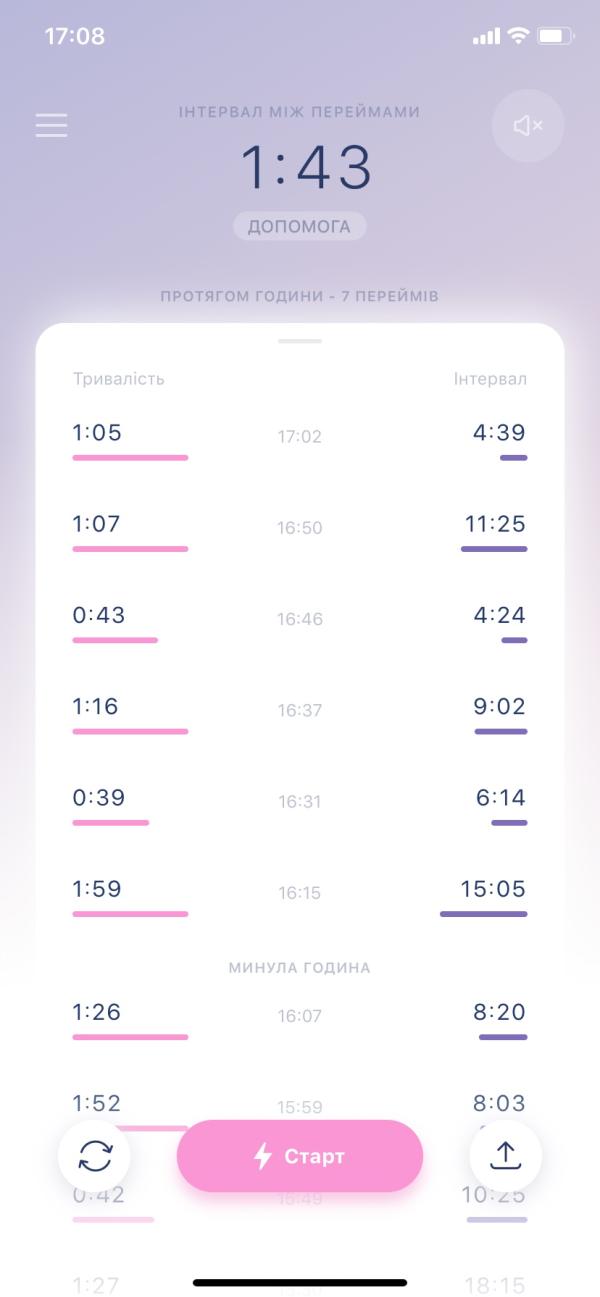Tap the purple interval bar under 11:25
Viewport: 600px width, 1297px height.
coord(494,549)
